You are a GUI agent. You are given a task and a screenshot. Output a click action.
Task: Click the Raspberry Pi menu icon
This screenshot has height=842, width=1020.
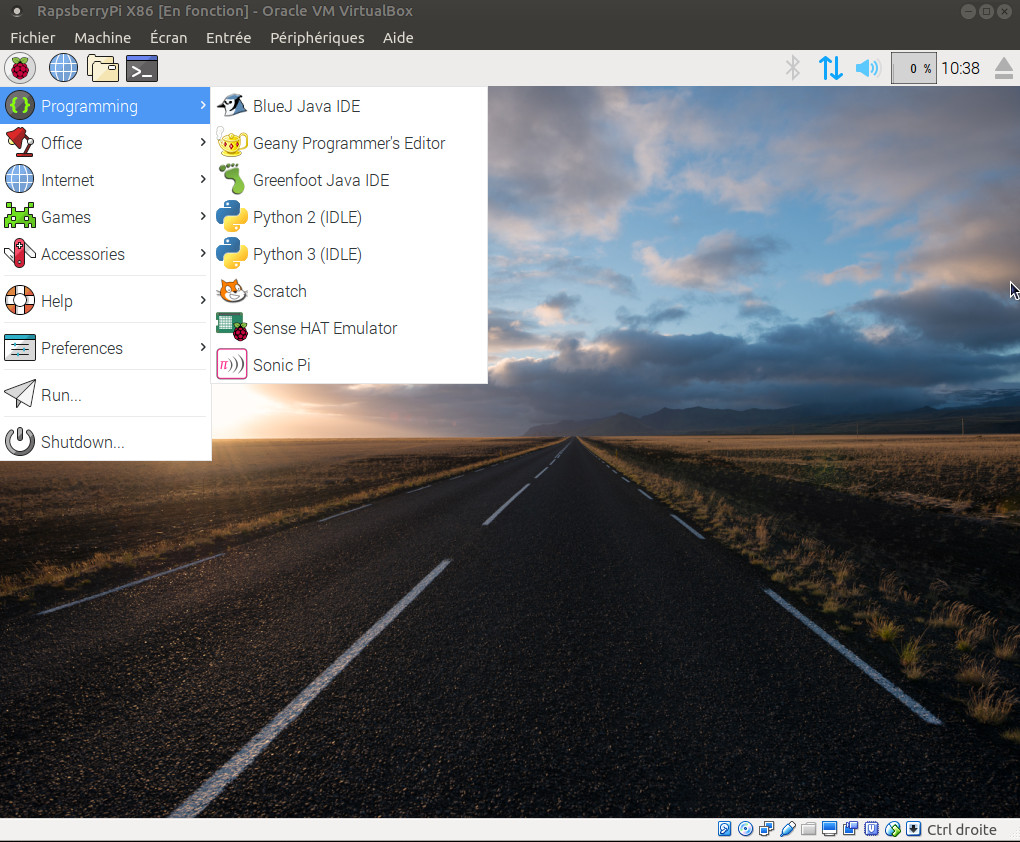[x=20, y=68]
